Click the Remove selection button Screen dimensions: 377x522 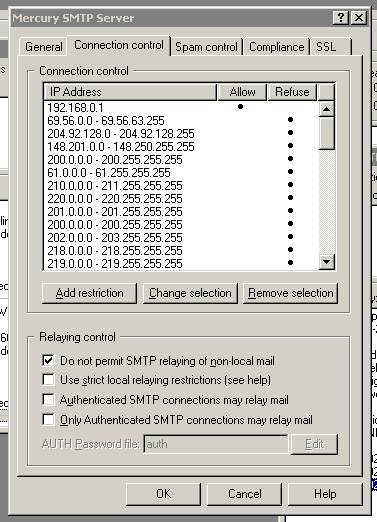pos(290,293)
